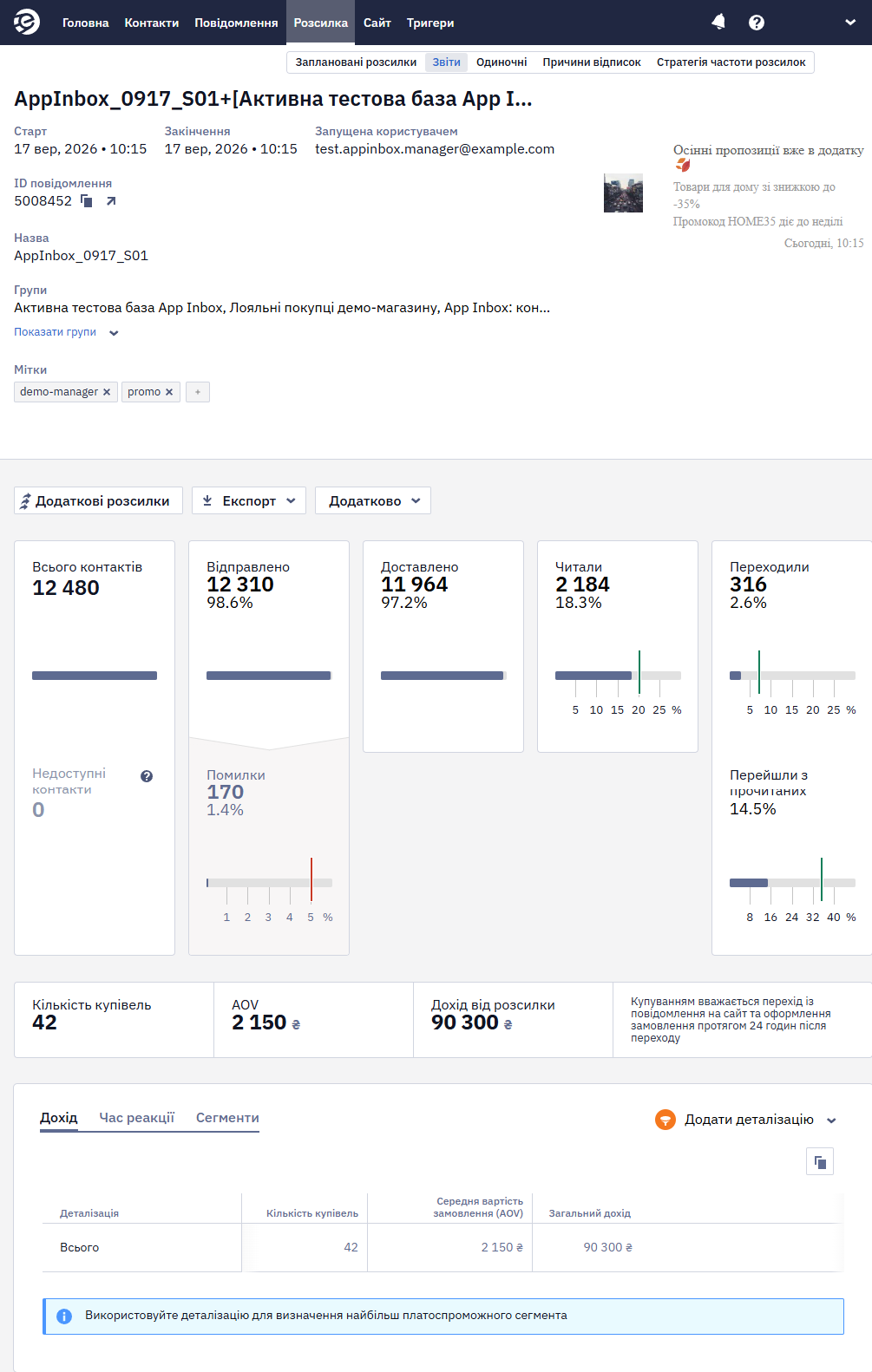Viewport: 872px width, 1372px height.
Task: Select the Дохід tab
Action: (x=59, y=1118)
